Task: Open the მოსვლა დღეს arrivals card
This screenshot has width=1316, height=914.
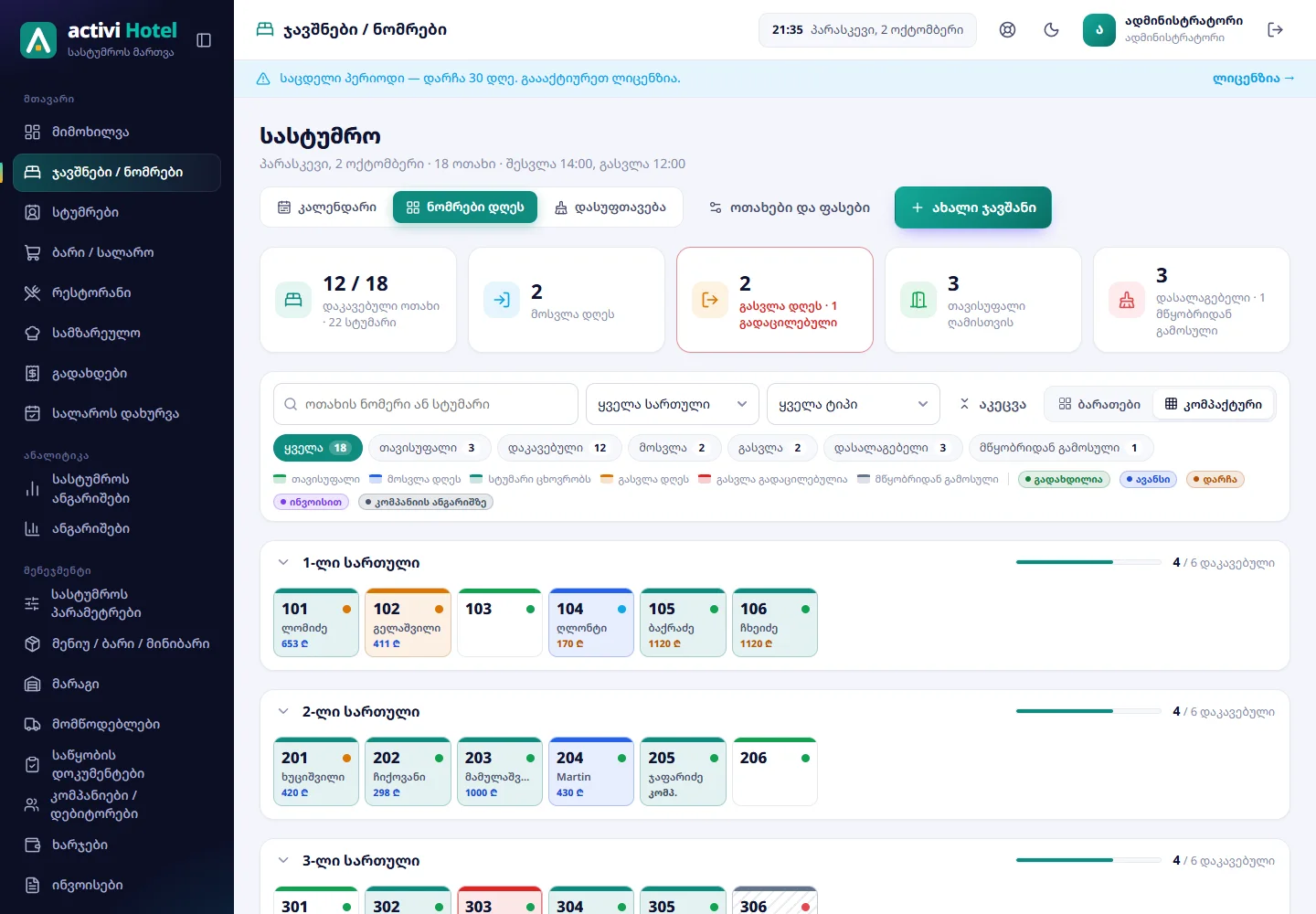Action: pyautogui.click(x=567, y=300)
